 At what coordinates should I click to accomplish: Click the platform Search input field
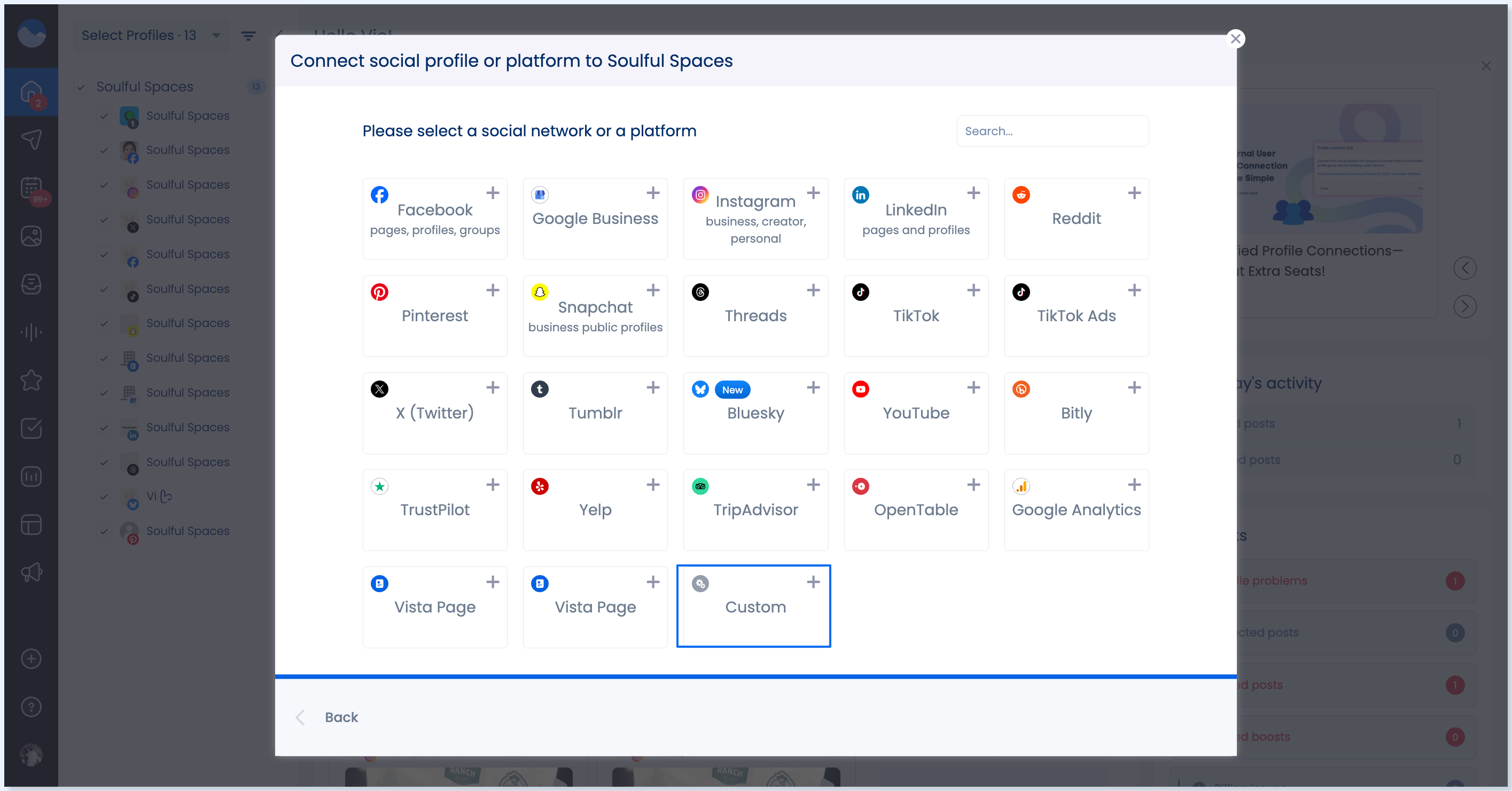pos(1052,131)
